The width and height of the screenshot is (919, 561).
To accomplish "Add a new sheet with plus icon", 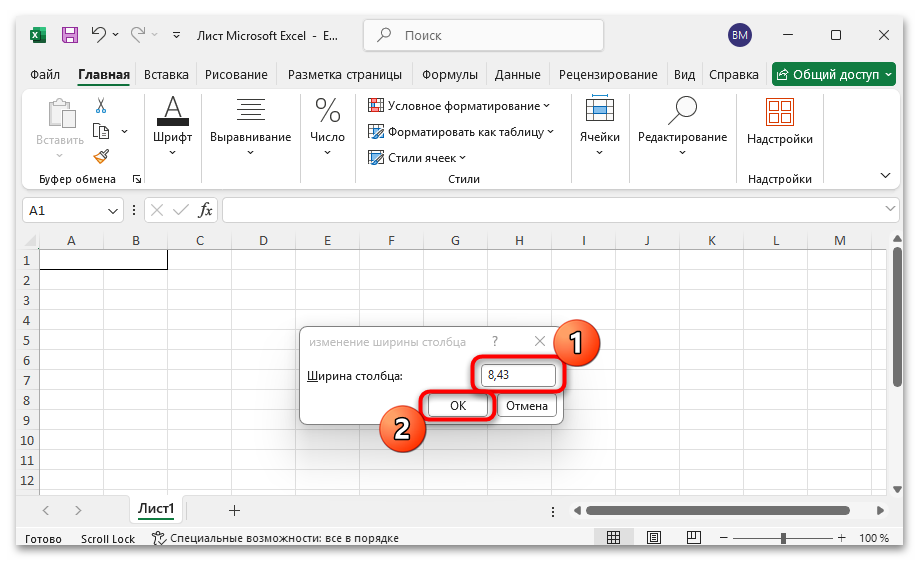I will [x=234, y=511].
